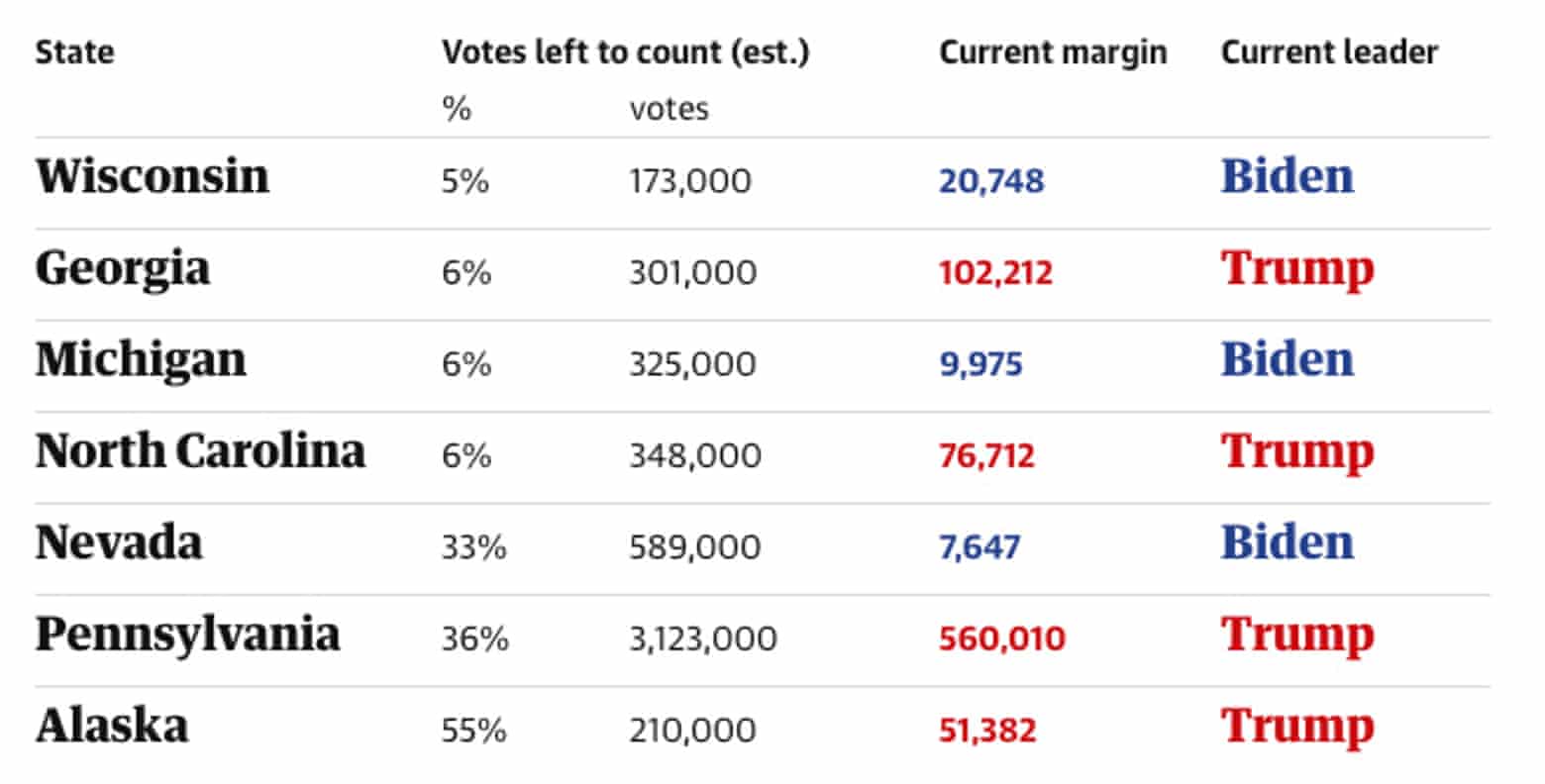Click the Current margin column header
The image size is (1545, 784).
coord(1053,52)
